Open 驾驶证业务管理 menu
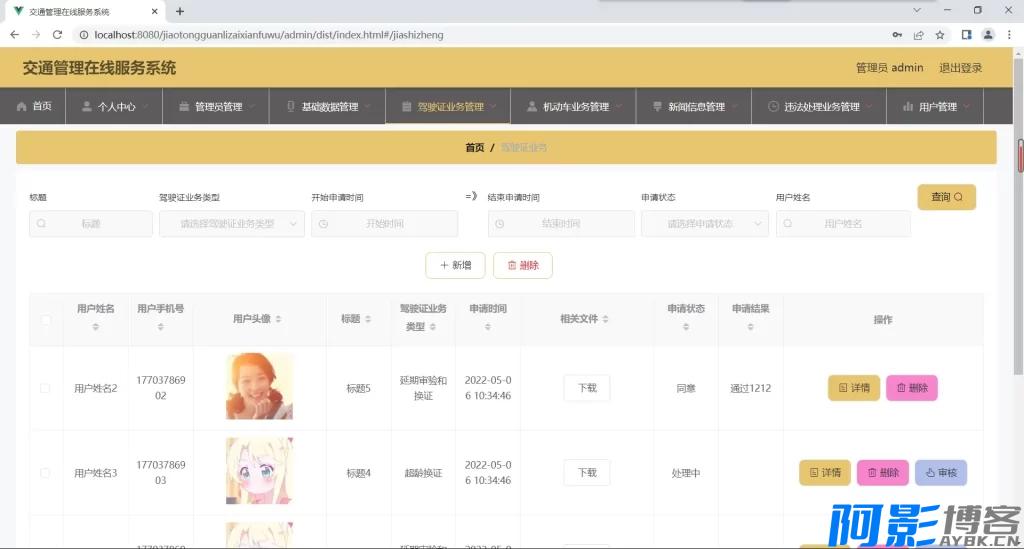This screenshot has height=549, width=1024. pyautogui.click(x=448, y=106)
